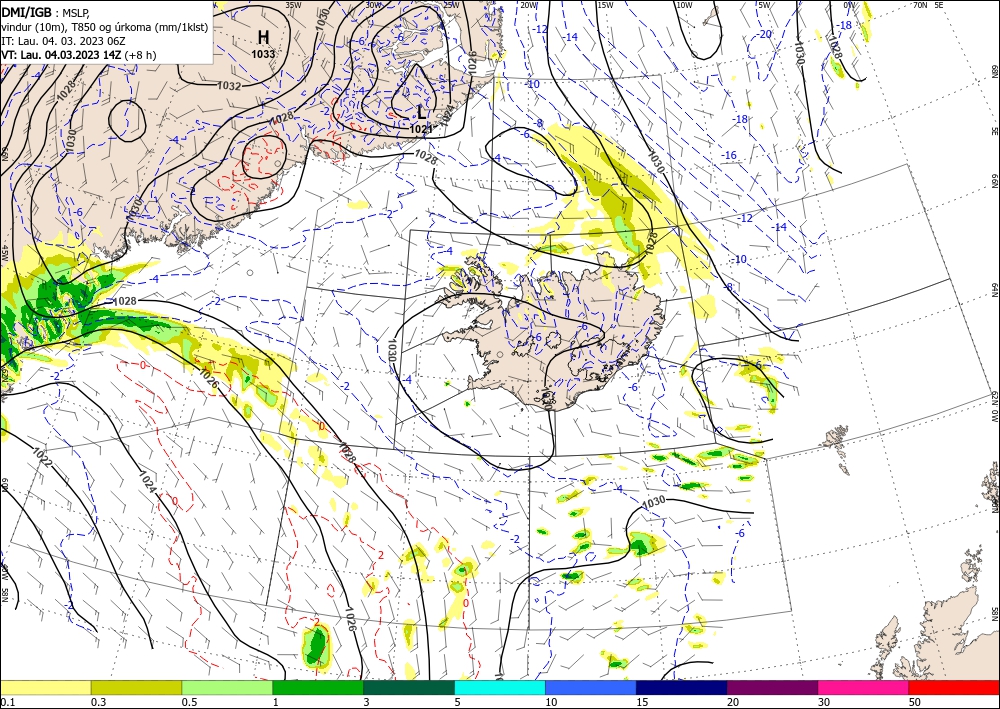Choose the navy 15–20 legend swatch

[681, 687]
